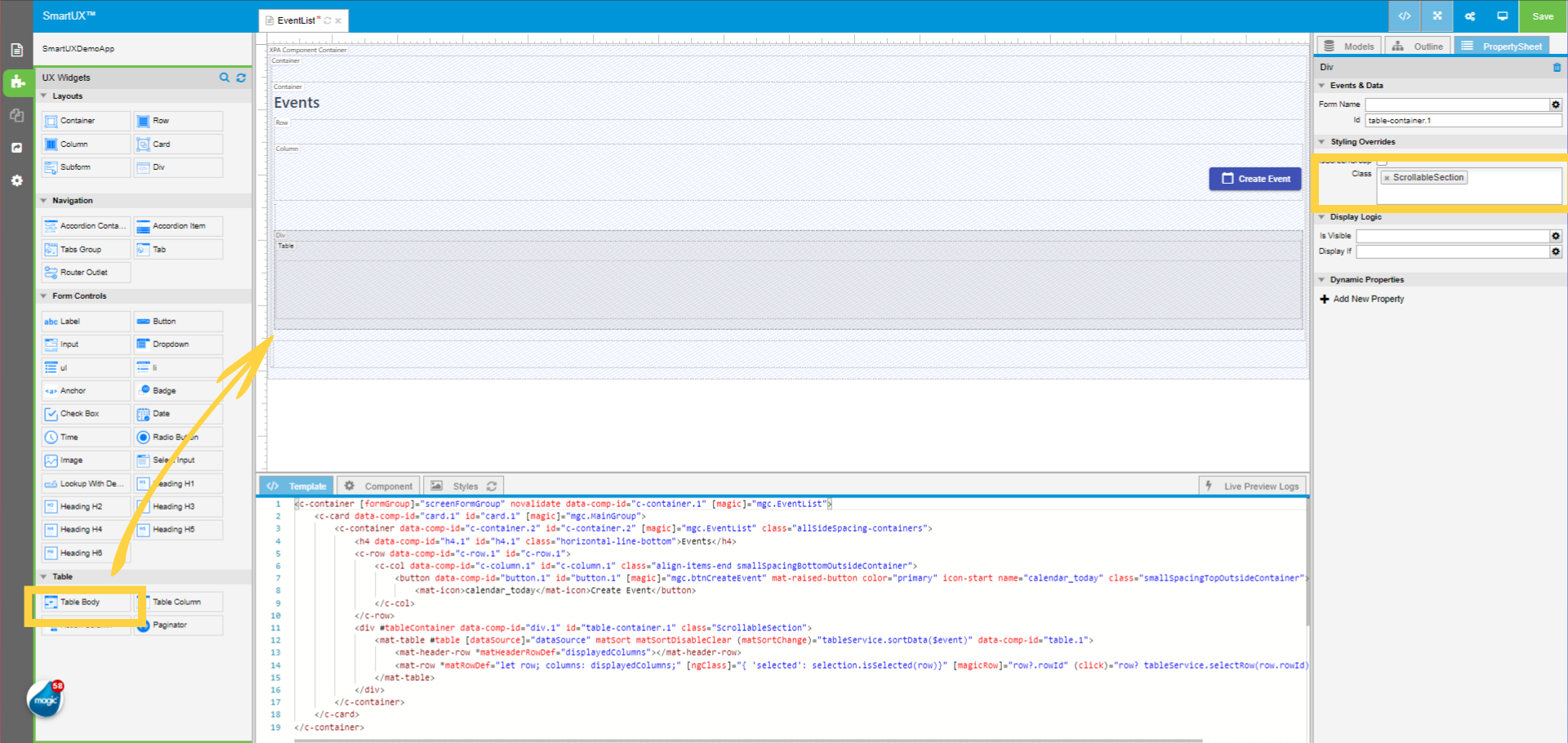Image resolution: width=1568 pixels, height=743 pixels.
Task: Select the document icon in the left sidebar
Action: pyautogui.click(x=17, y=50)
